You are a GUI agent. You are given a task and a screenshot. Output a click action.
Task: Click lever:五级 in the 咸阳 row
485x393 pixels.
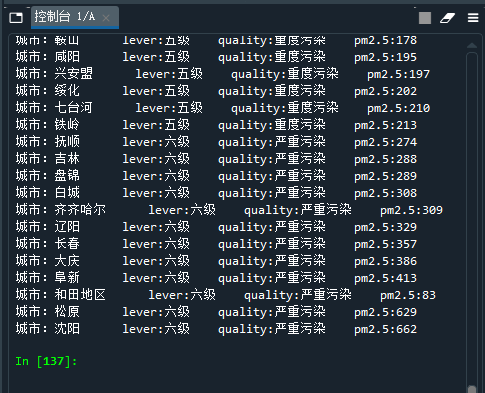click(156, 57)
